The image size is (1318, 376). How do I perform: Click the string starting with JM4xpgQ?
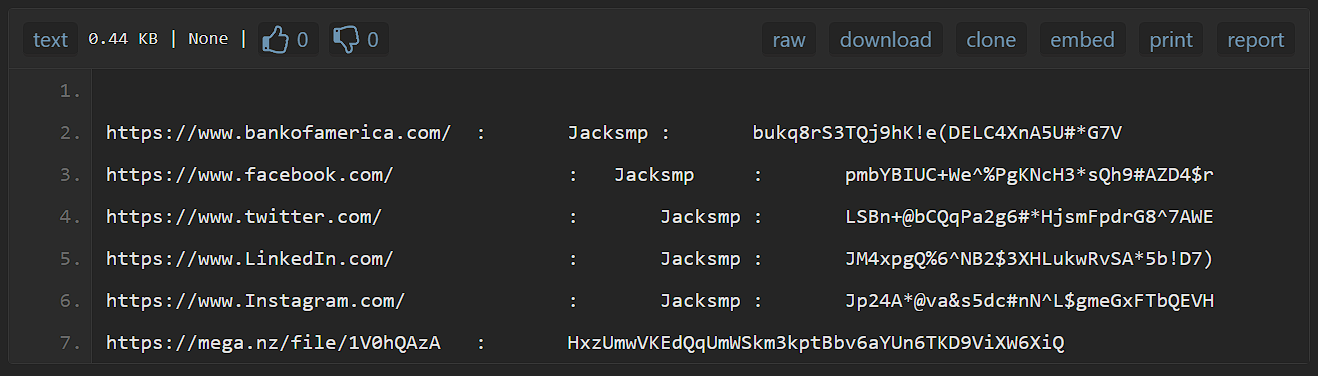point(1029,259)
